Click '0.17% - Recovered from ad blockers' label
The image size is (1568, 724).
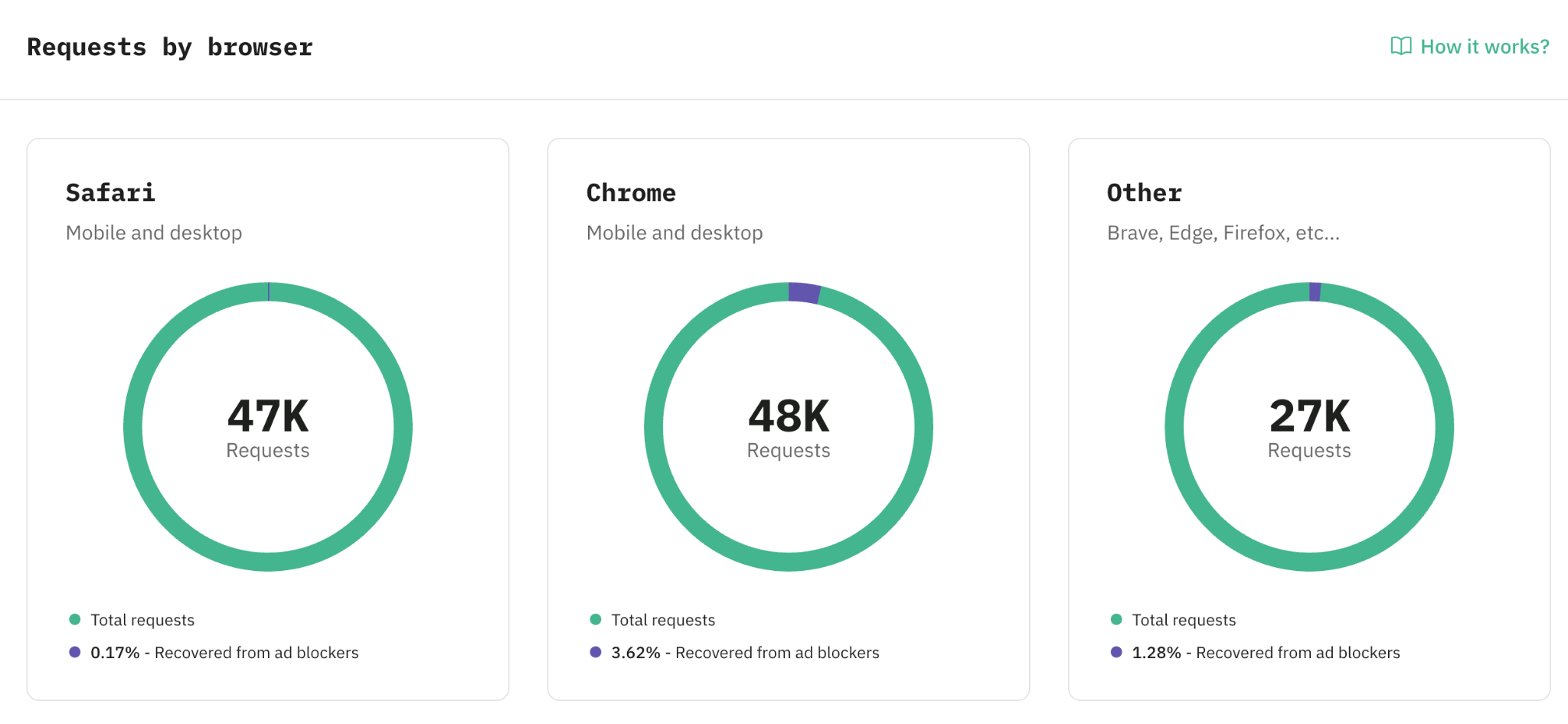(x=224, y=653)
